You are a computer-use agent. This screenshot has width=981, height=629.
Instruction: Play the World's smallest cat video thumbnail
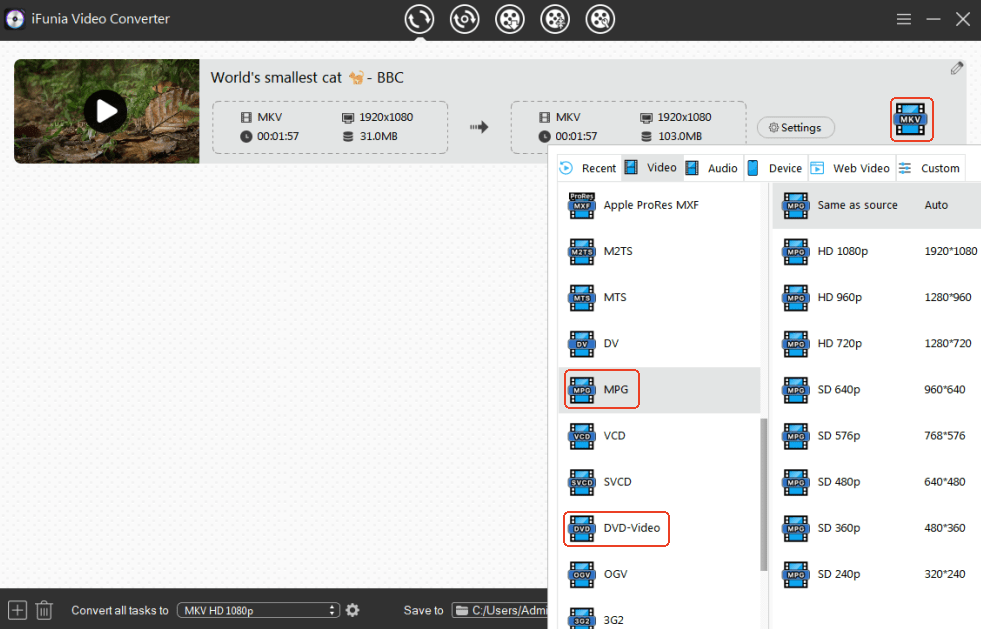click(105, 111)
